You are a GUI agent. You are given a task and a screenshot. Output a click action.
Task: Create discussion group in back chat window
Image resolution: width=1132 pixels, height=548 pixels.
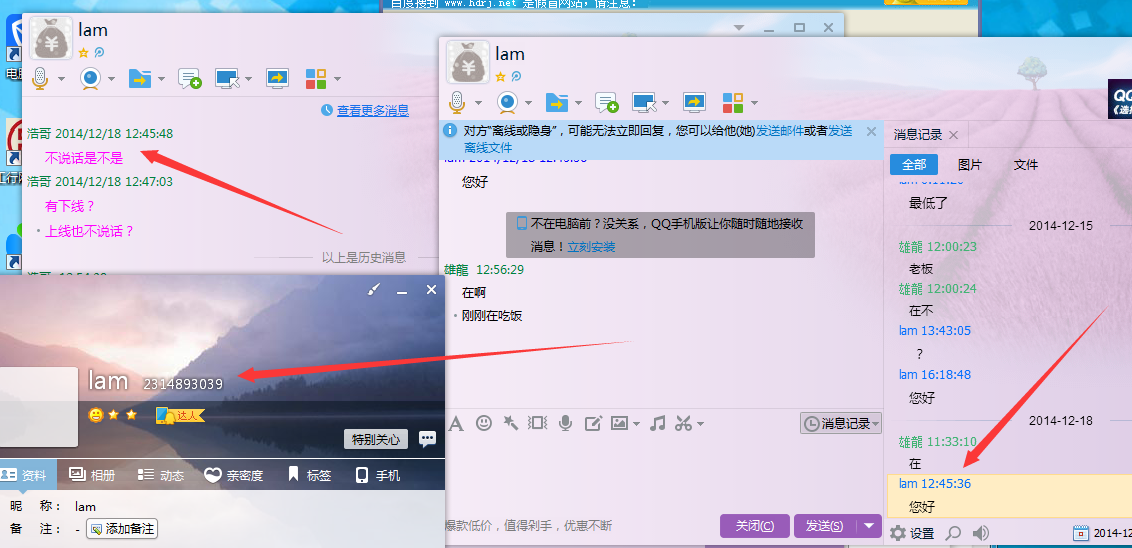coord(189,79)
